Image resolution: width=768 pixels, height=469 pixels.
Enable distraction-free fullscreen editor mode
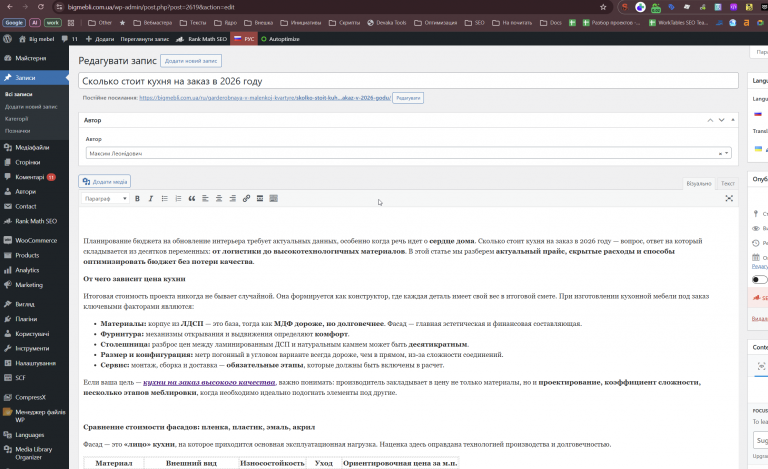[729, 198]
